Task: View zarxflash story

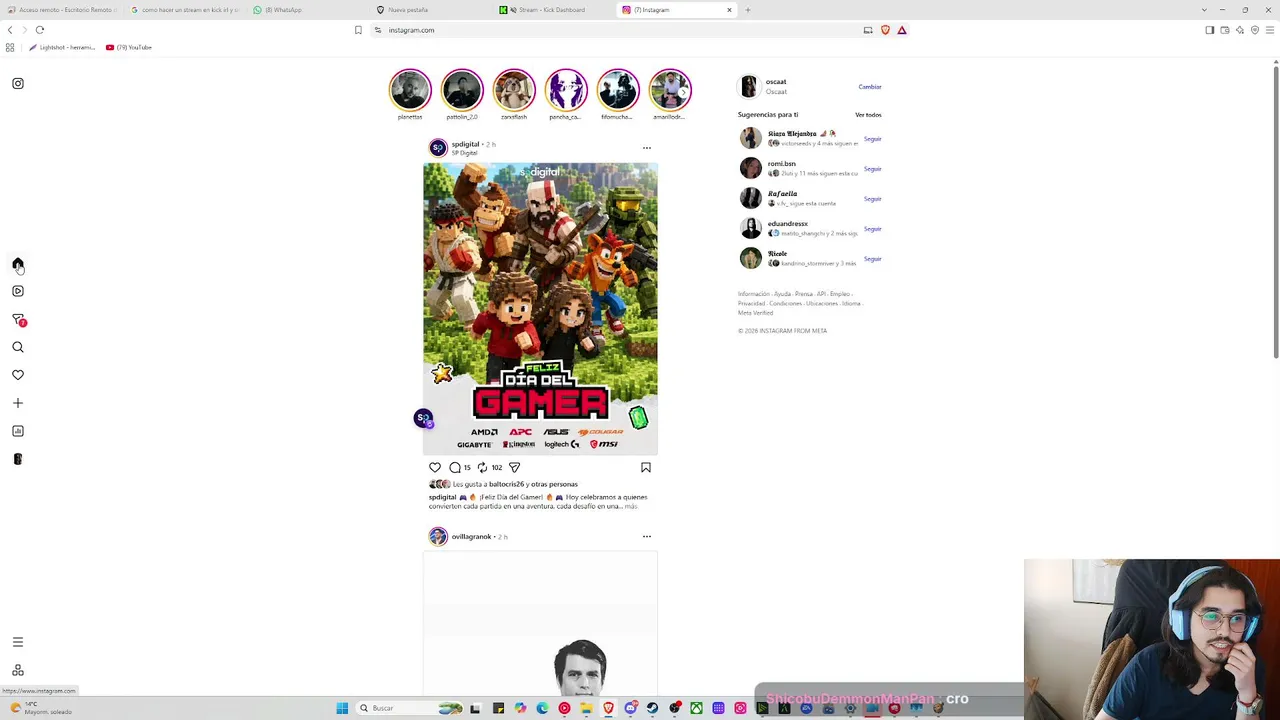Action: [514, 90]
